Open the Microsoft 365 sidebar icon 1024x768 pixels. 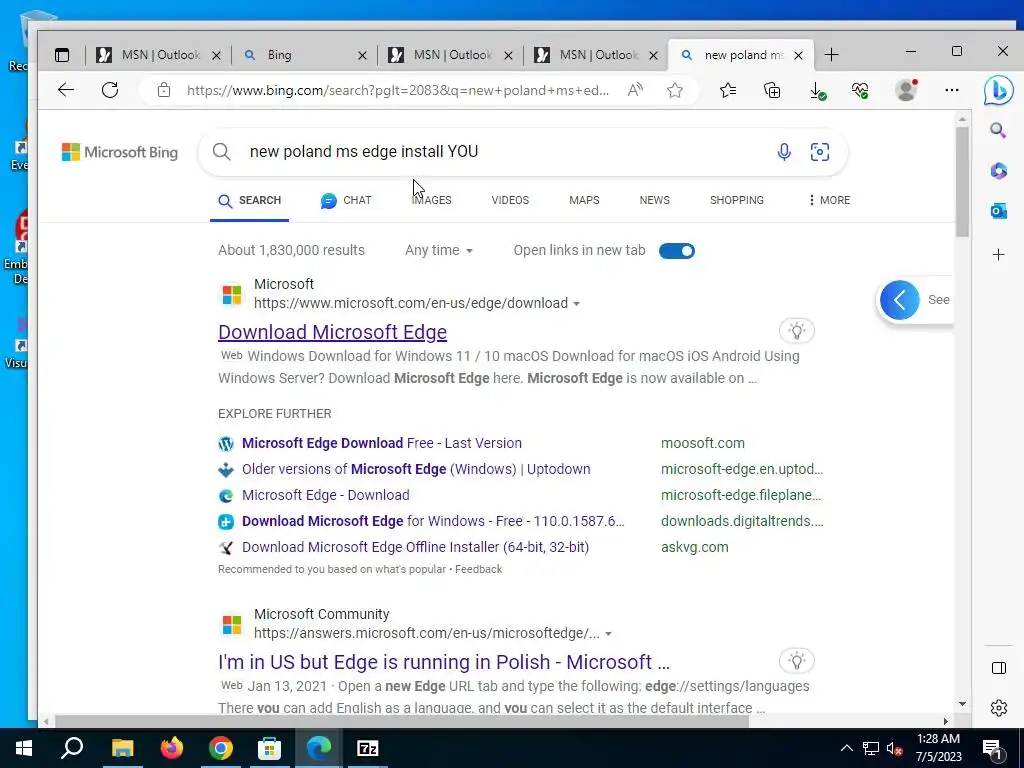998,171
